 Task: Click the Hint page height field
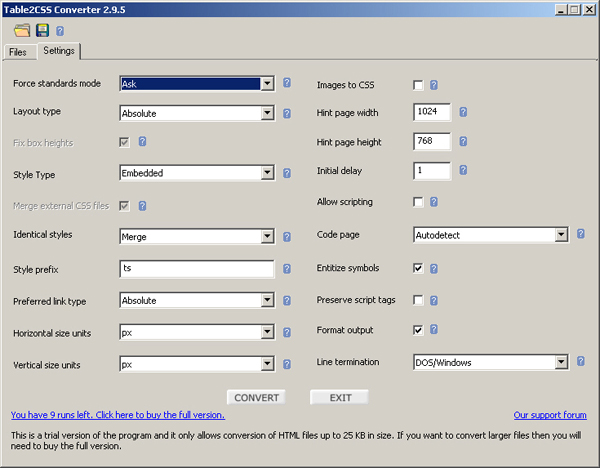click(432, 141)
